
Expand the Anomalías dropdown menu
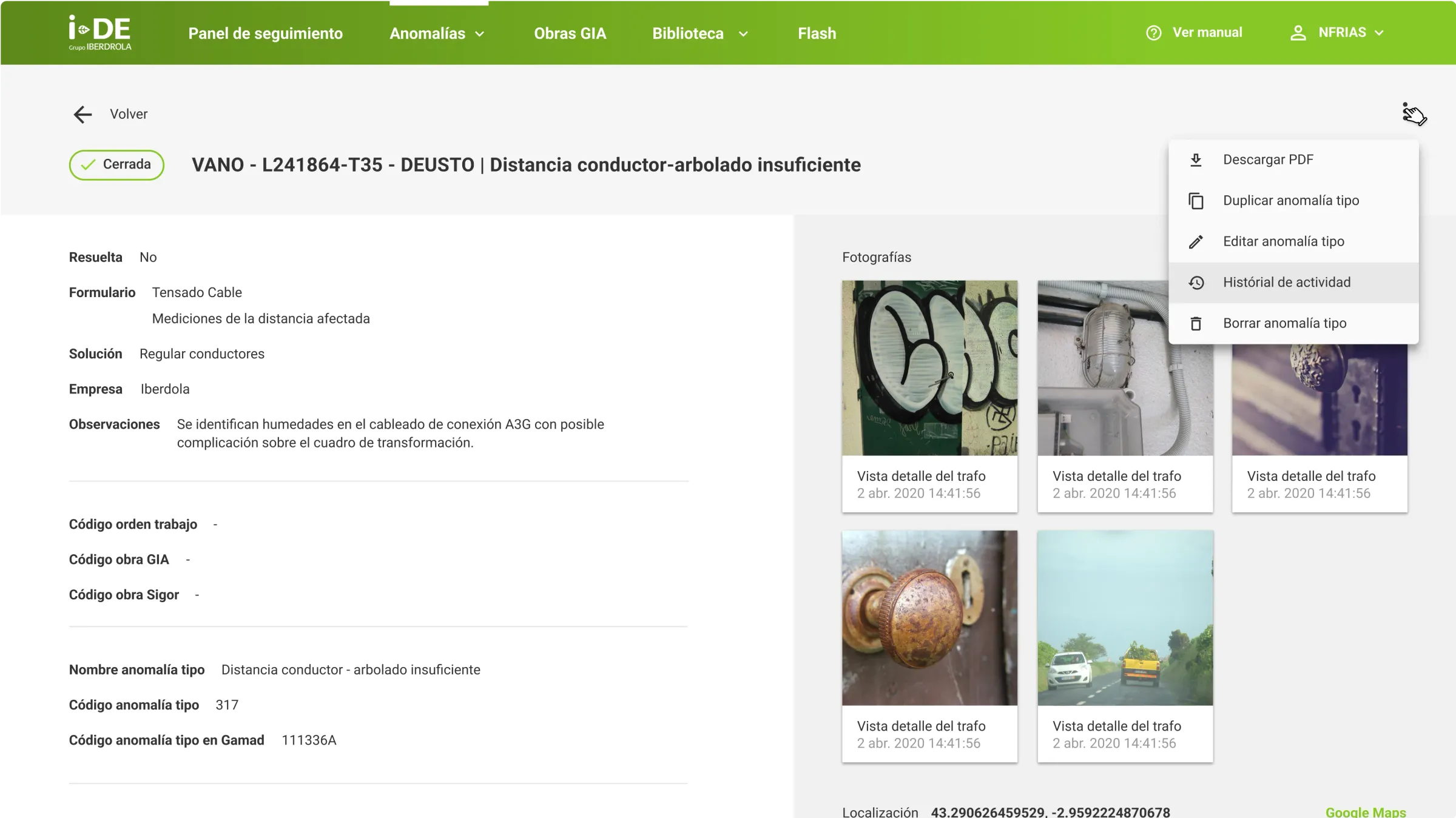coord(437,33)
